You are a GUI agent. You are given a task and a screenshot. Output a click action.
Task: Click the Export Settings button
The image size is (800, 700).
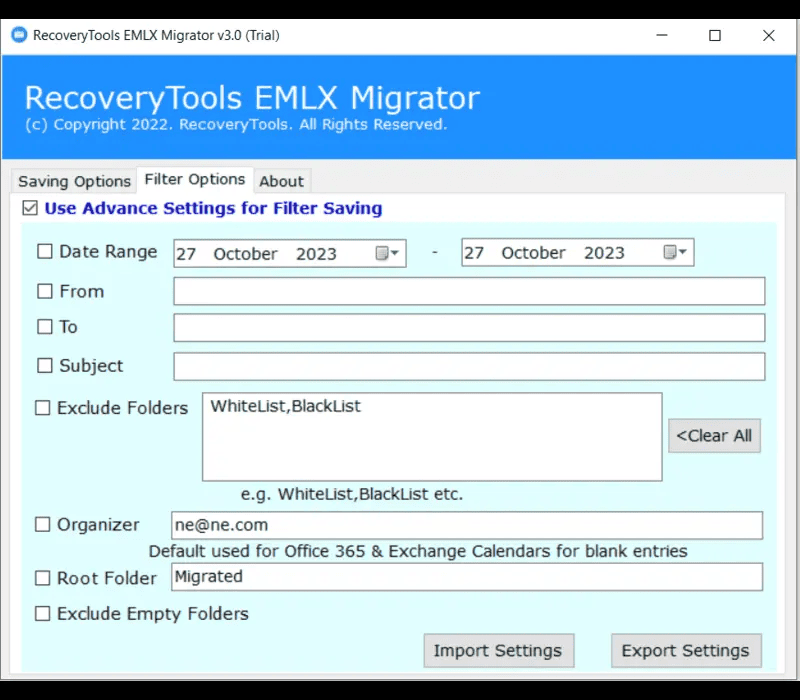686,651
